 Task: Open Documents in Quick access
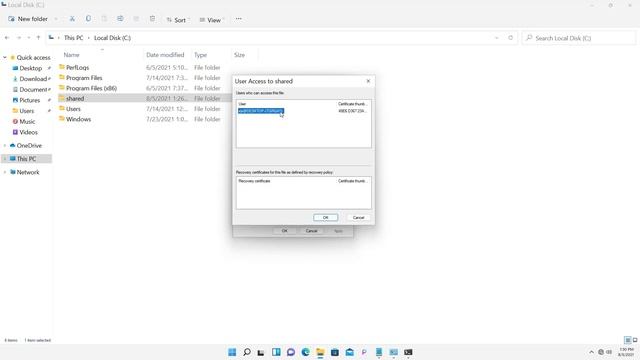[33, 89]
